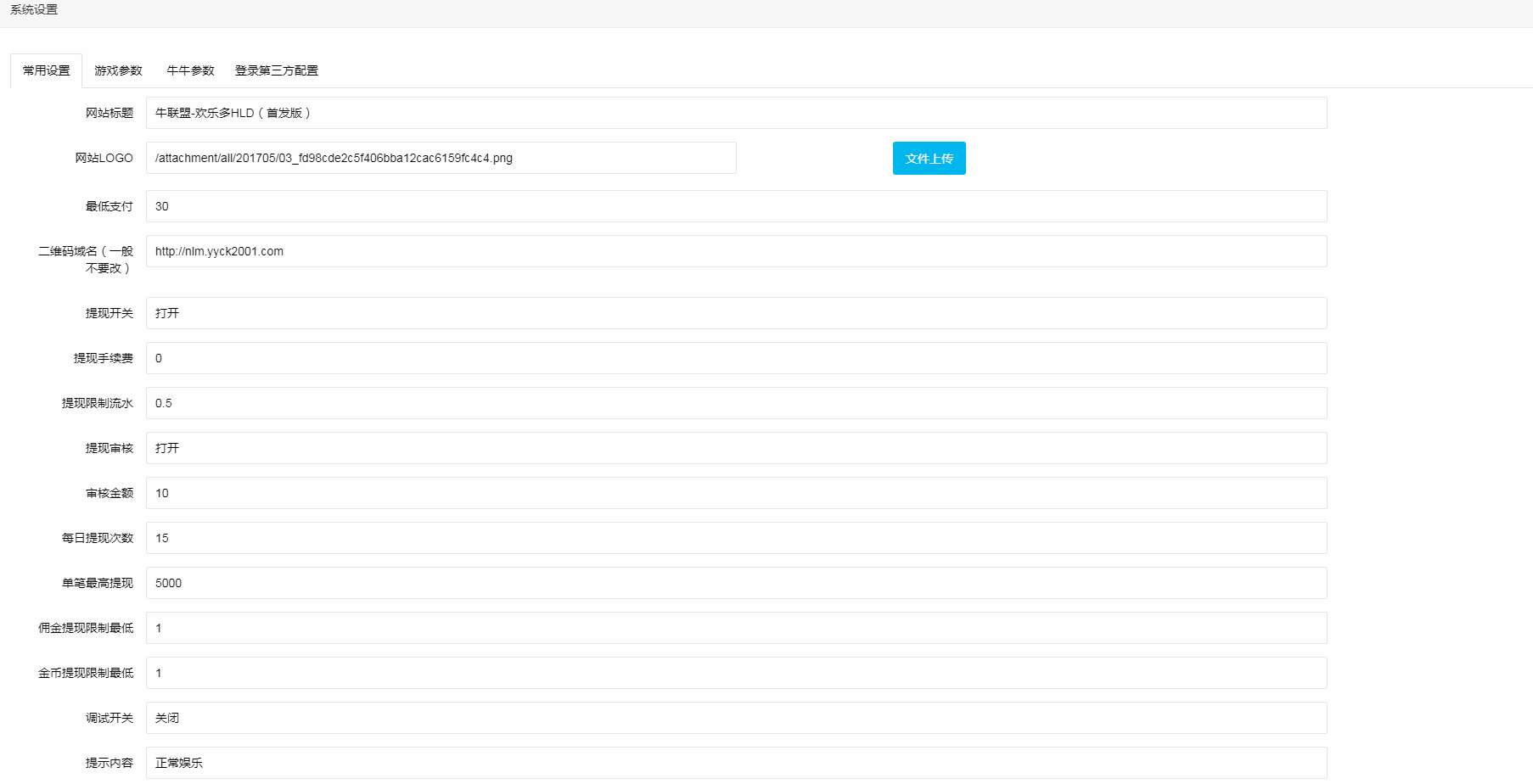
Task: Focus the 佣金提现限制最低 input field
Action: tap(736, 628)
